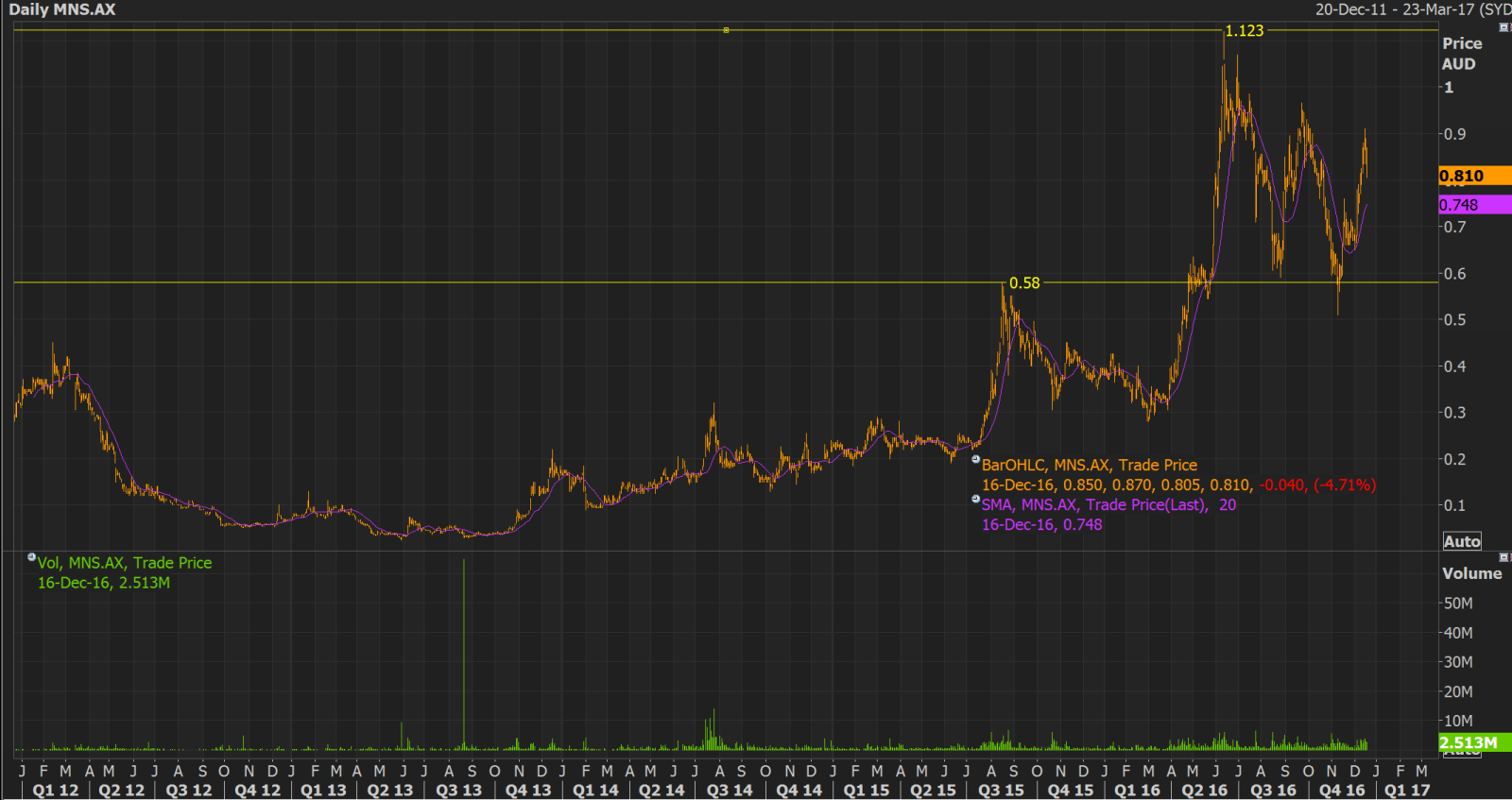
Task: Click the Price AUD axis title
Action: coord(1461,54)
